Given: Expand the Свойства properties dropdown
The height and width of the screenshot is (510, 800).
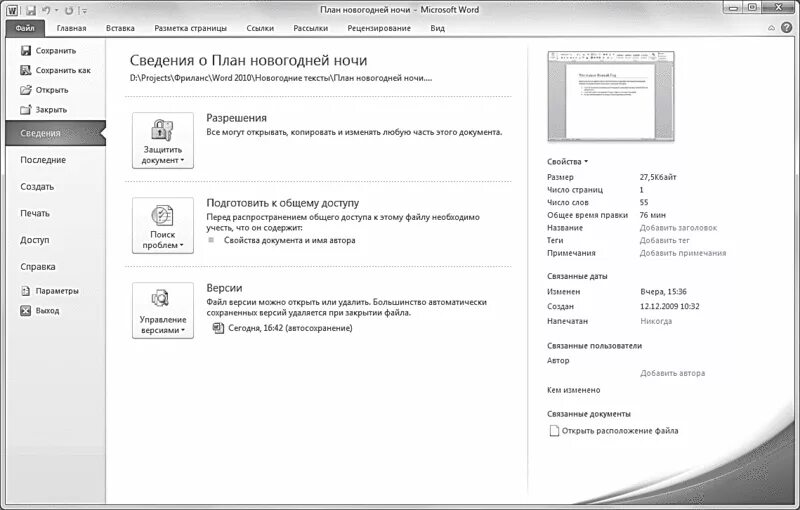Looking at the screenshot, I should point(567,162).
